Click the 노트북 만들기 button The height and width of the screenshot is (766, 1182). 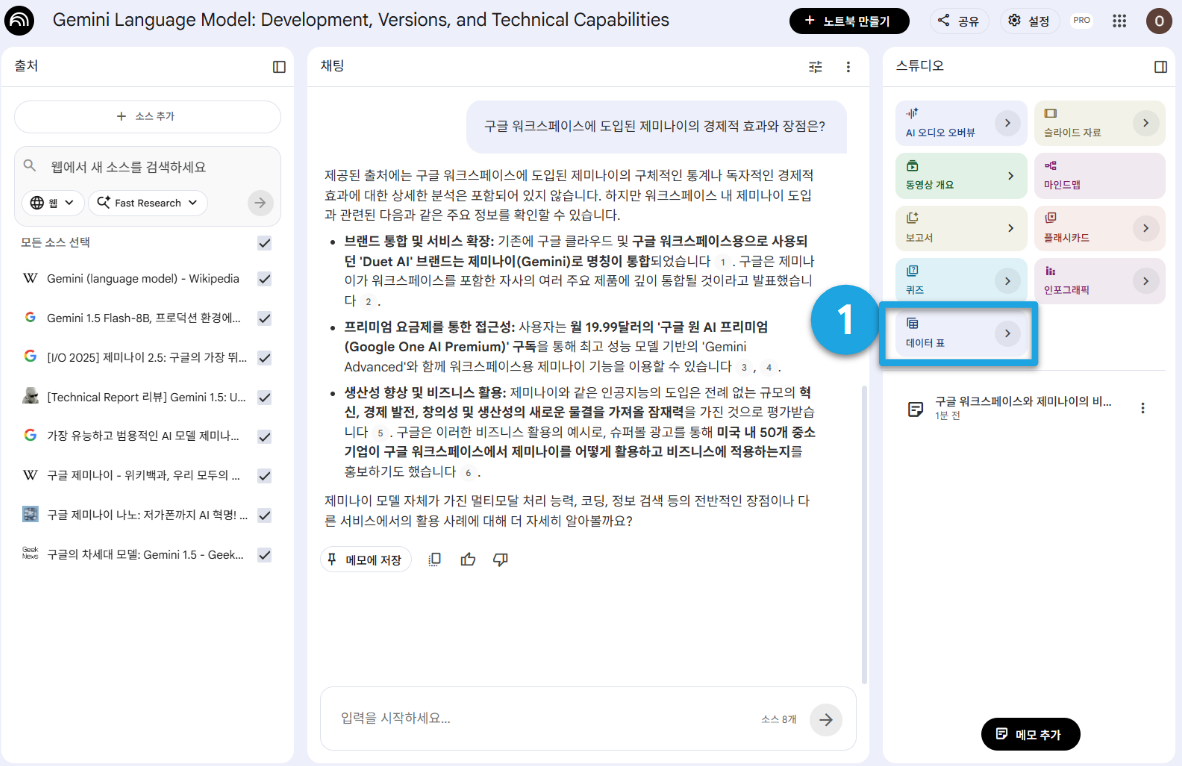coord(849,21)
